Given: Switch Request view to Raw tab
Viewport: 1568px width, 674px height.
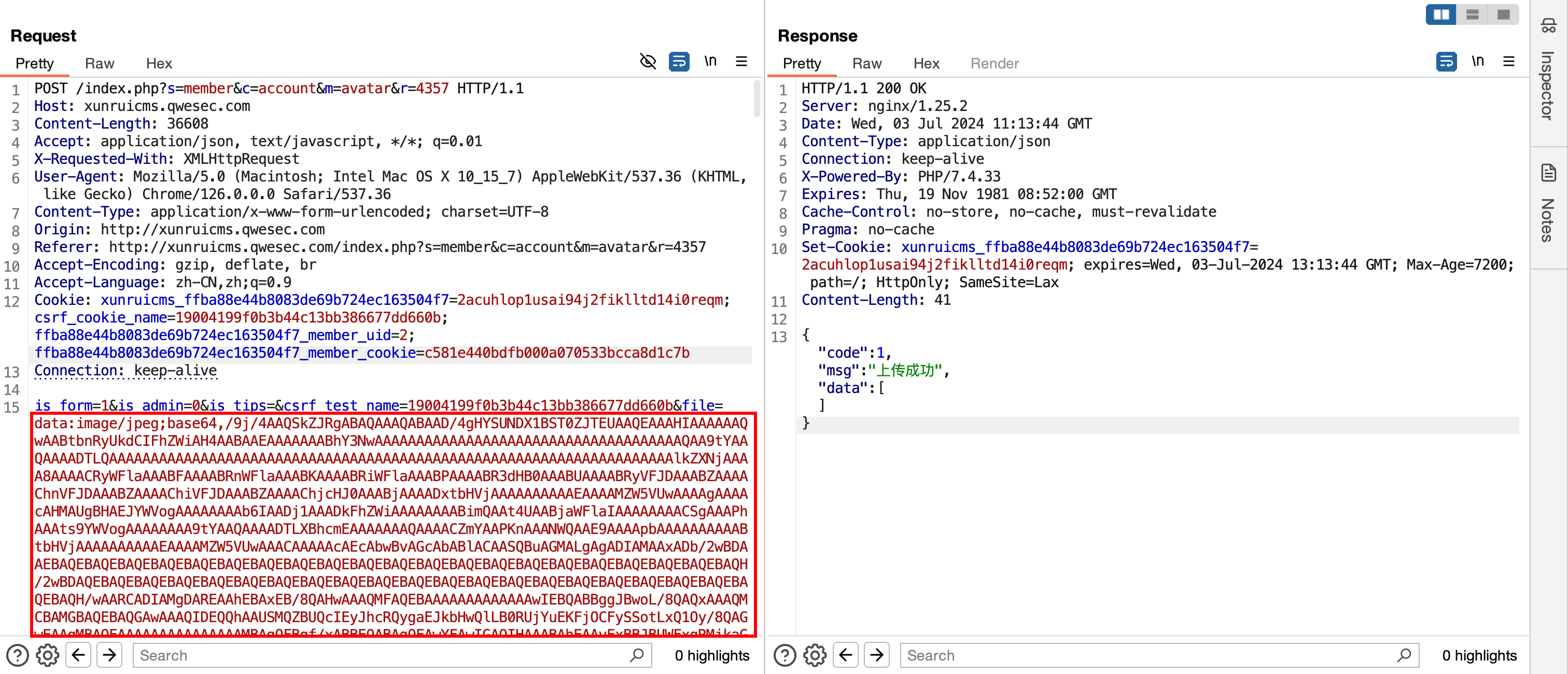Looking at the screenshot, I should (99, 63).
